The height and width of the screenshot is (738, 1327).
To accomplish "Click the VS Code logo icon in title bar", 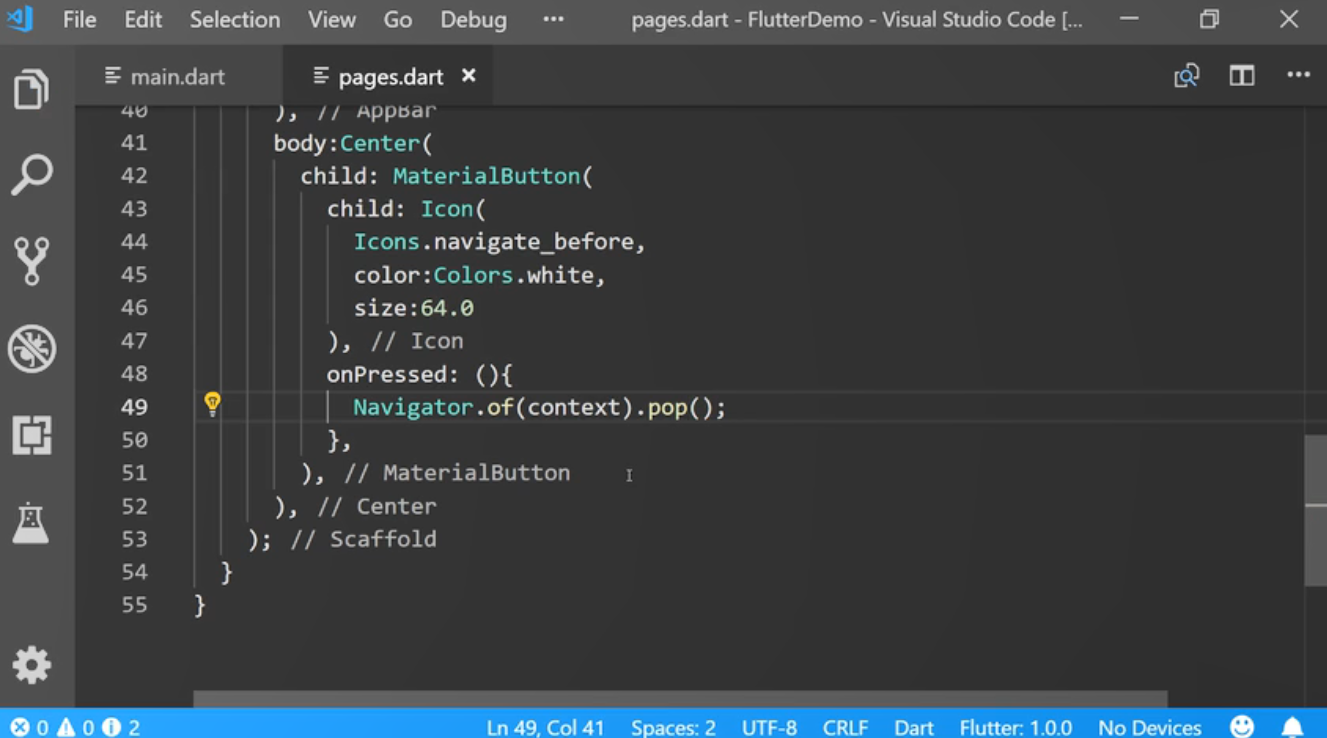I will (x=20, y=19).
